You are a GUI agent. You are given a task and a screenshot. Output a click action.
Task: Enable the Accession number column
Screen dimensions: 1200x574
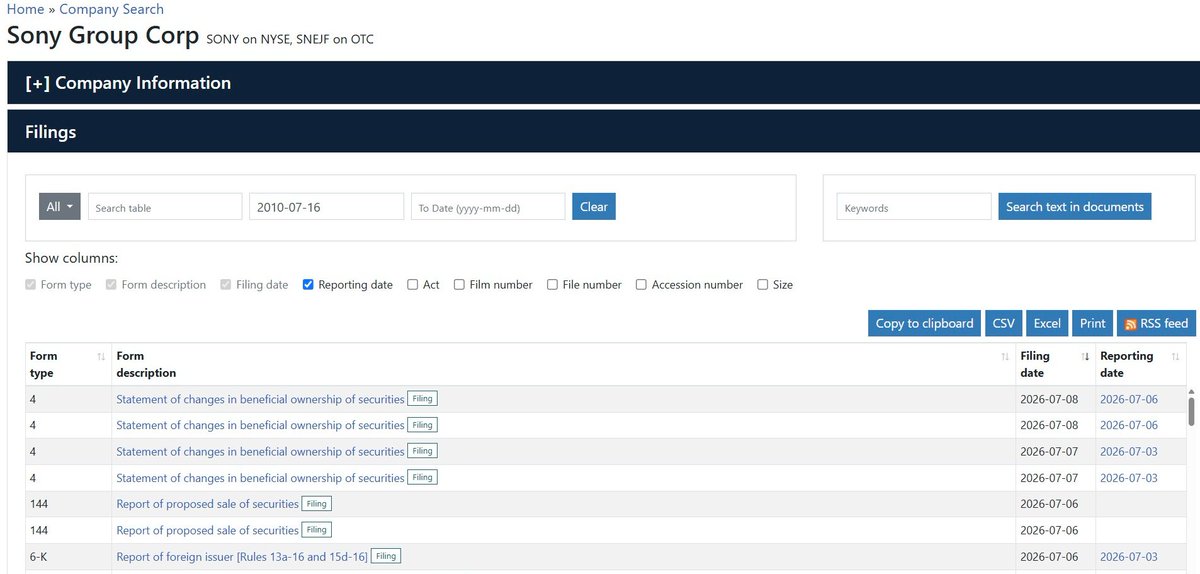pyautogui.click(x=642, y=285)
